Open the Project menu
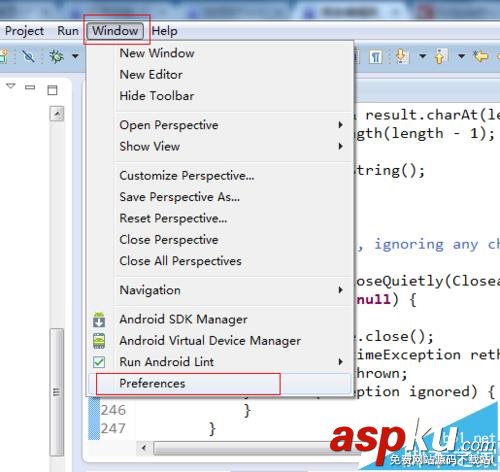The height and width of the screenshot is (472, 500). coord(24,31)
